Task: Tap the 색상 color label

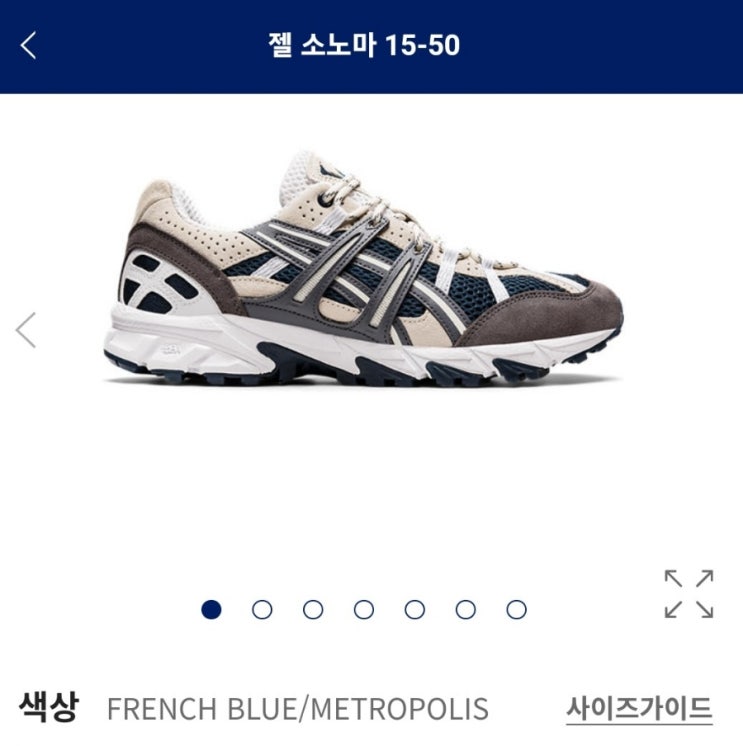Action: (49, 708)
